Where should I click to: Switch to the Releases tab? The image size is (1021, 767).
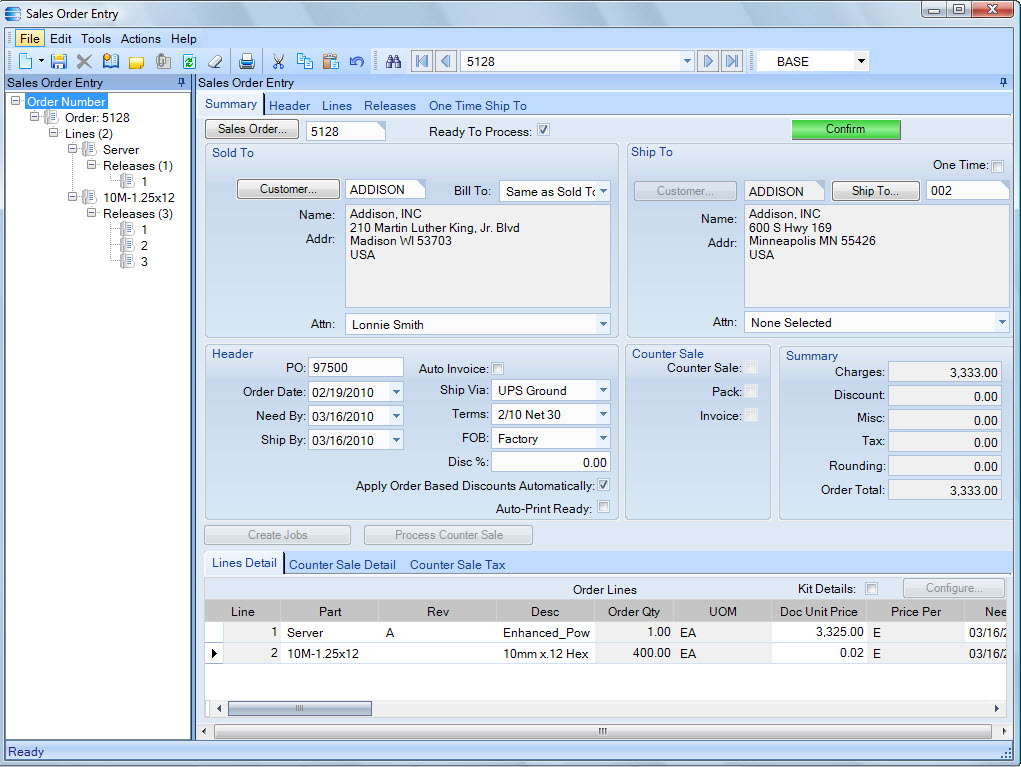click(389, 105)
